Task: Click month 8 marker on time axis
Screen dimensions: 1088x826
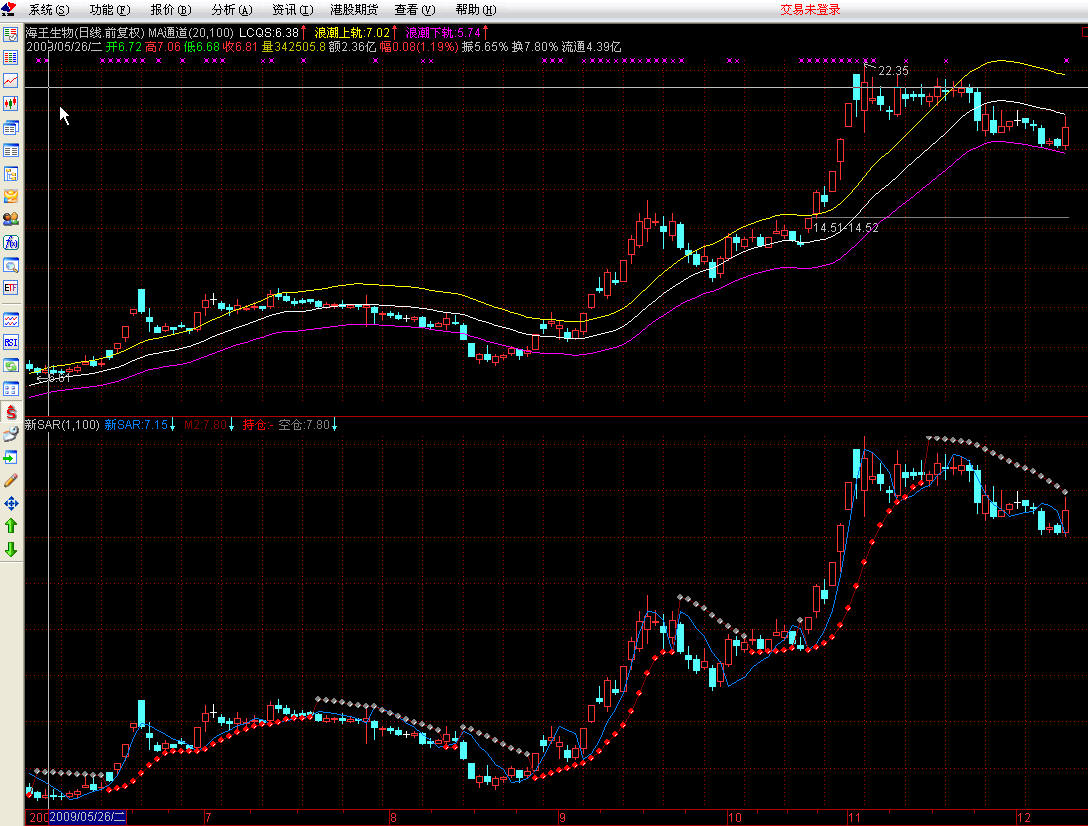Action: pyautogui.click(x=393, y=818)
